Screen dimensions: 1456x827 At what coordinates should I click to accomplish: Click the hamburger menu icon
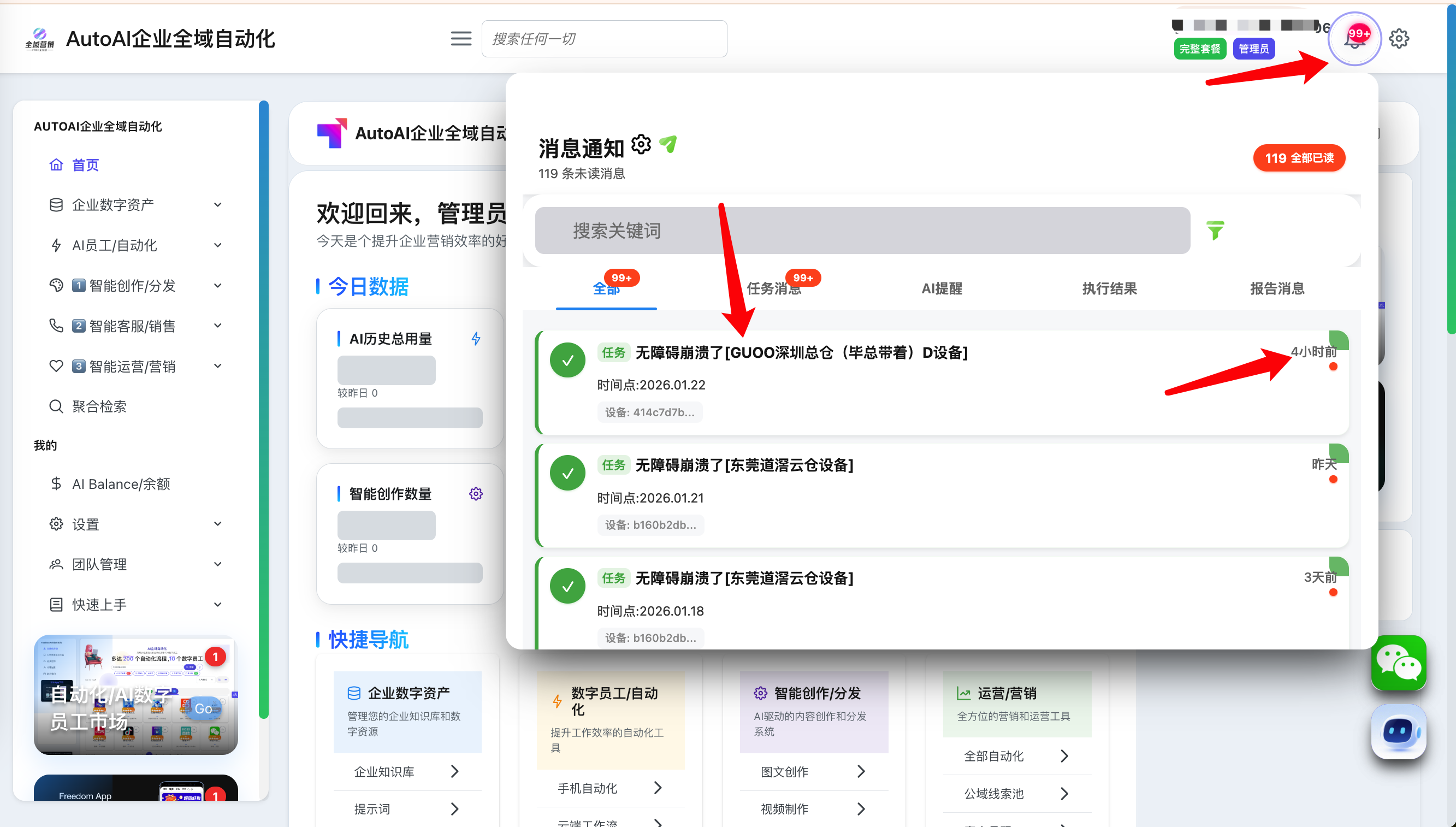460,39
